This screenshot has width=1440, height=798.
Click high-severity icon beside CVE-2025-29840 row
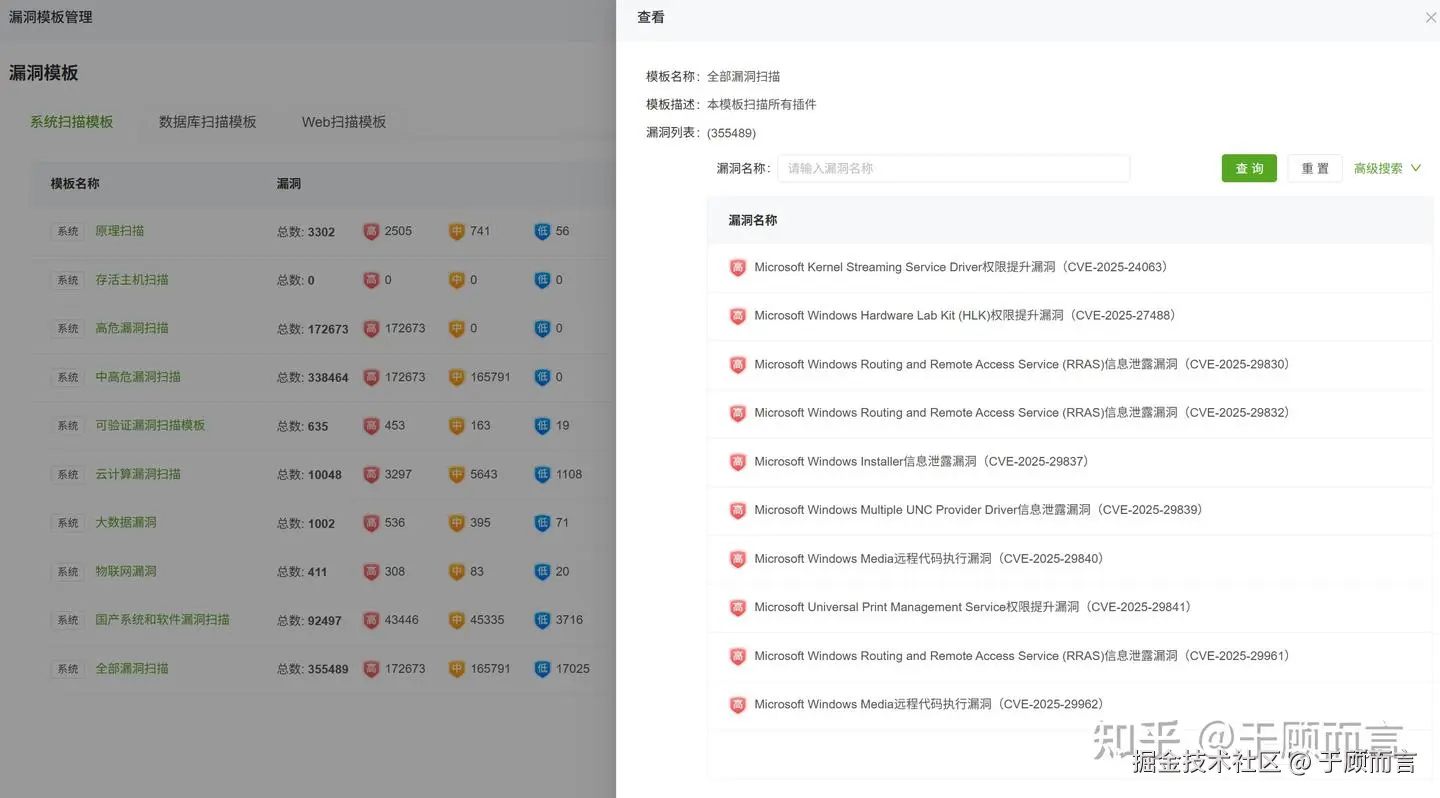[x=738, y=559]
